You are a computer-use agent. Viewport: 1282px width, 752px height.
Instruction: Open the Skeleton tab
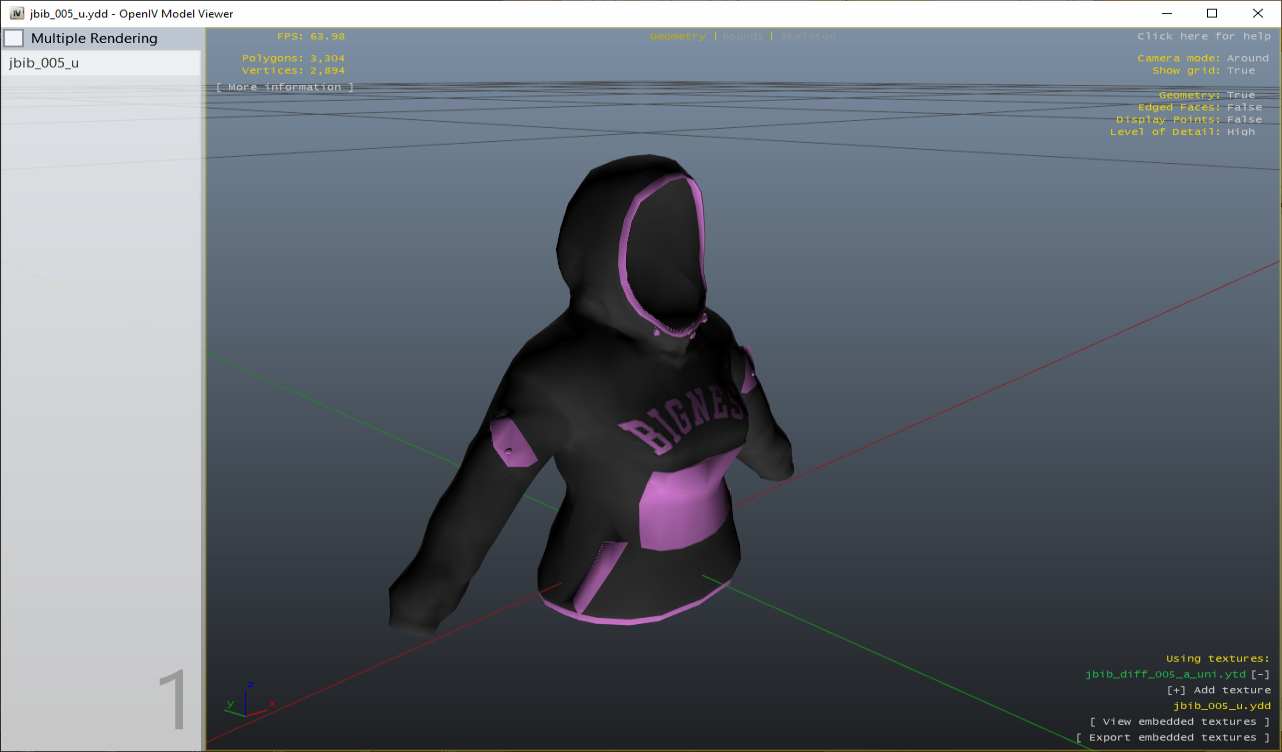click(x=807, y=35)
